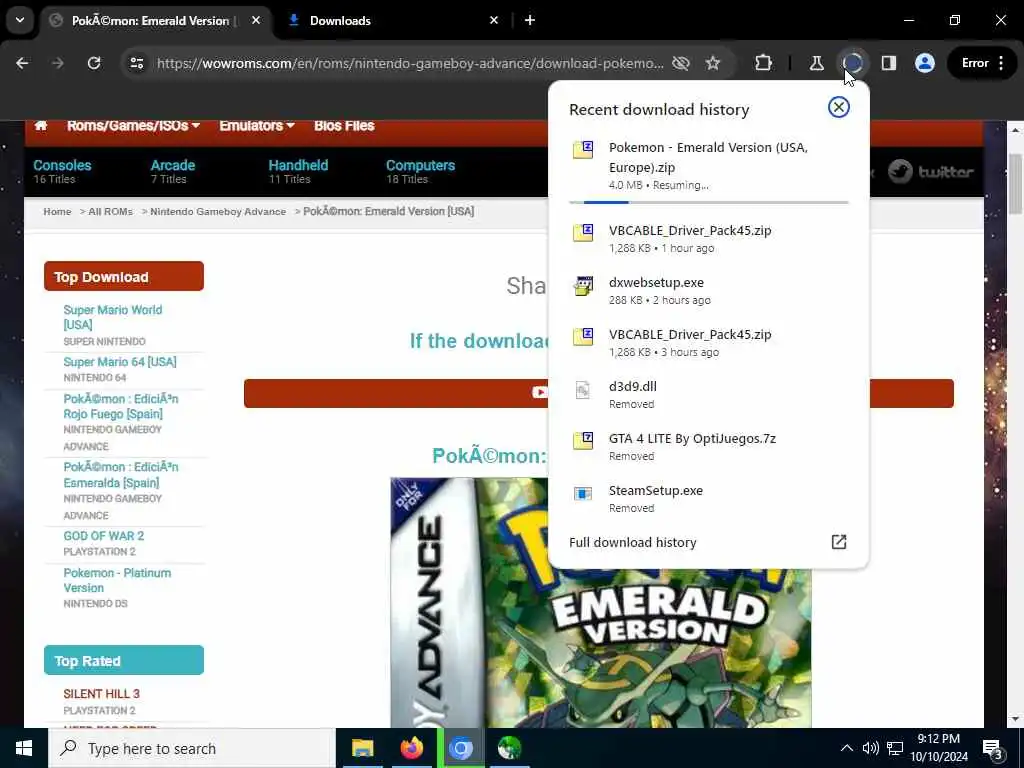Screen dimensions: 1024x768
Task: Open Firefox from the taskbar
Action: click(x=411, y=748)
